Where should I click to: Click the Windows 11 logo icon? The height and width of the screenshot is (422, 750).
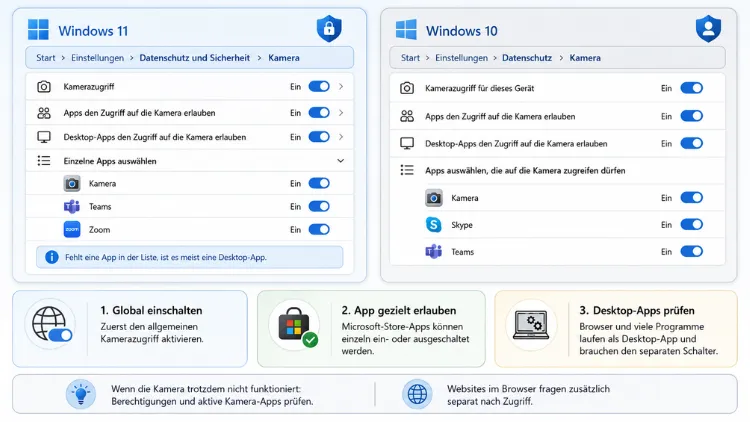coord(38,30)
